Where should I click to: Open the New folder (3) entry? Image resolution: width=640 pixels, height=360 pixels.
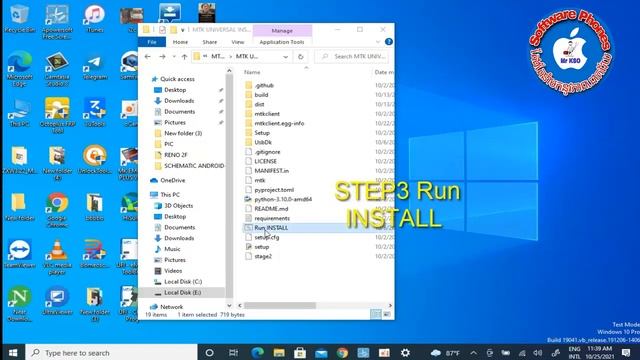pos(183,133)
